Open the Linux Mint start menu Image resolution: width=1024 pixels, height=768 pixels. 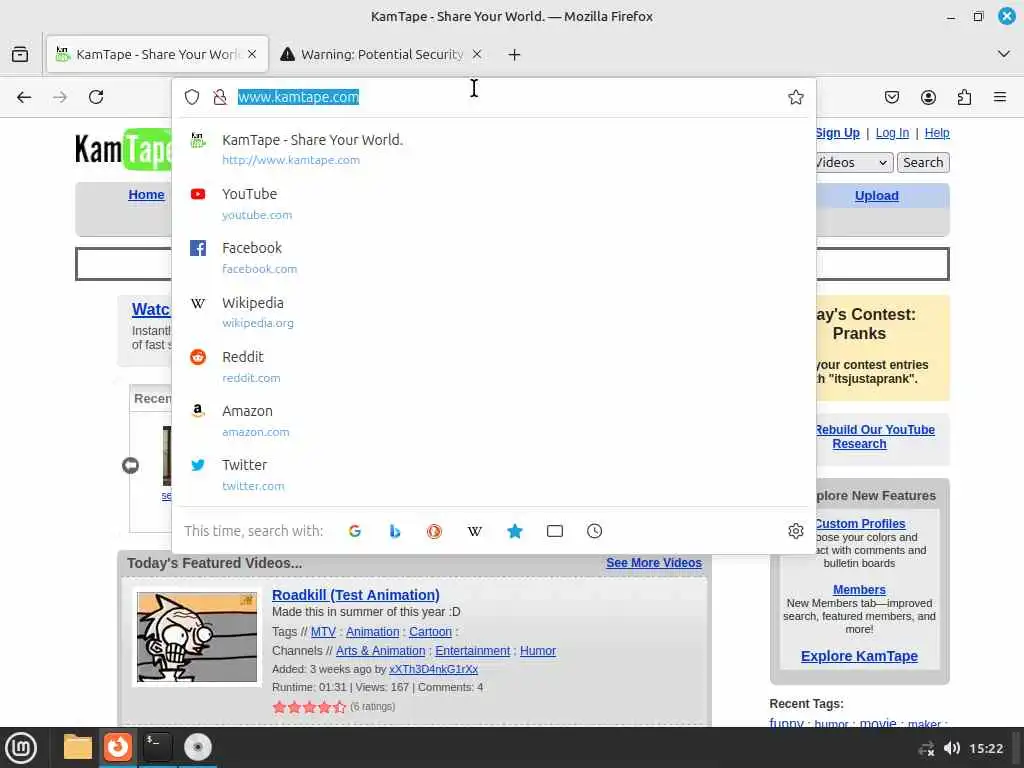21,747
